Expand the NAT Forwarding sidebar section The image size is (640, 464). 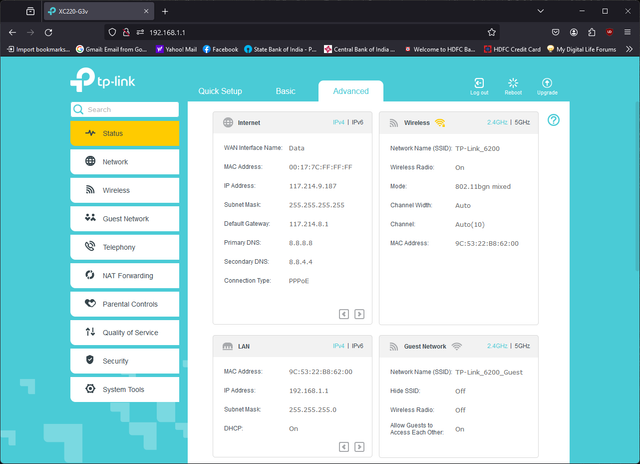(125, 275)
